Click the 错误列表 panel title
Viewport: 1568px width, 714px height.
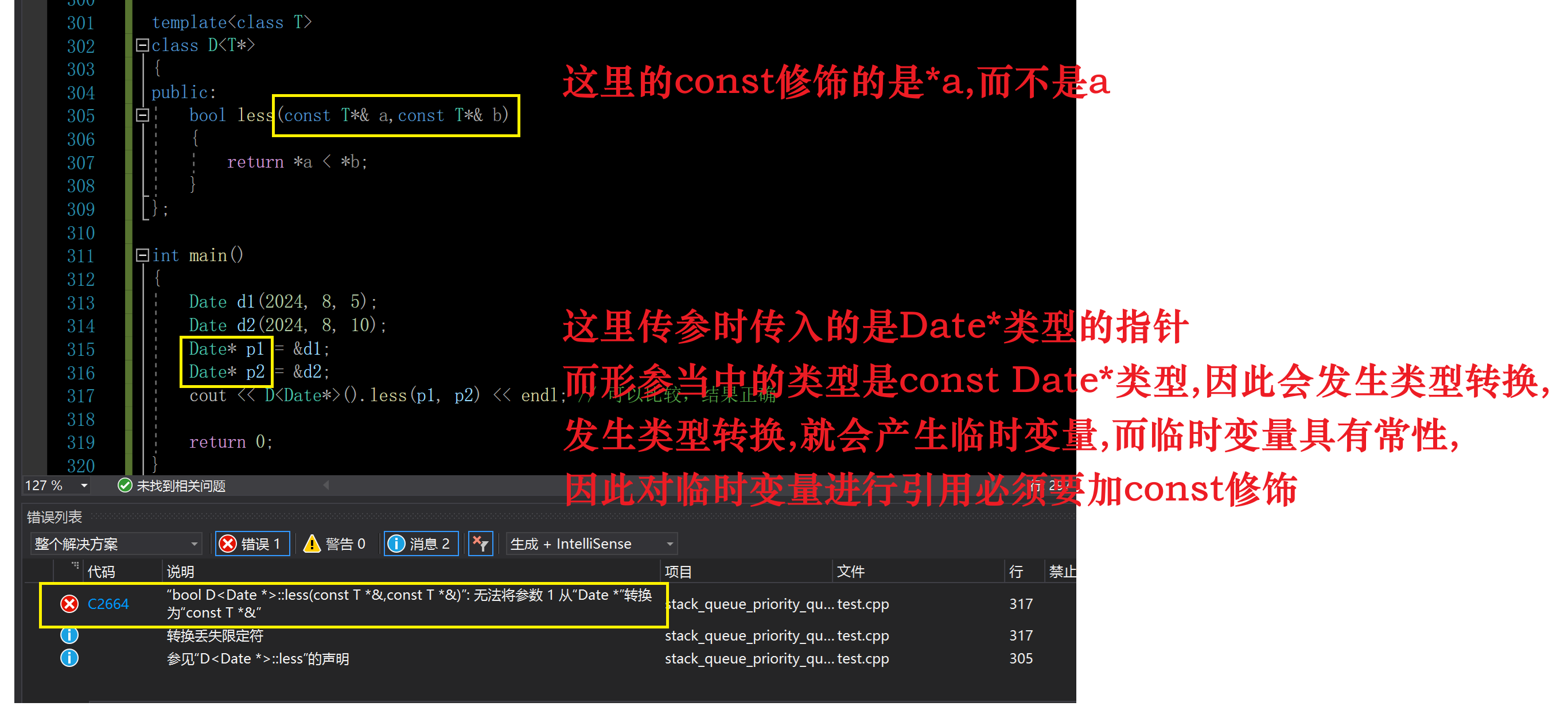click(54, 517)
